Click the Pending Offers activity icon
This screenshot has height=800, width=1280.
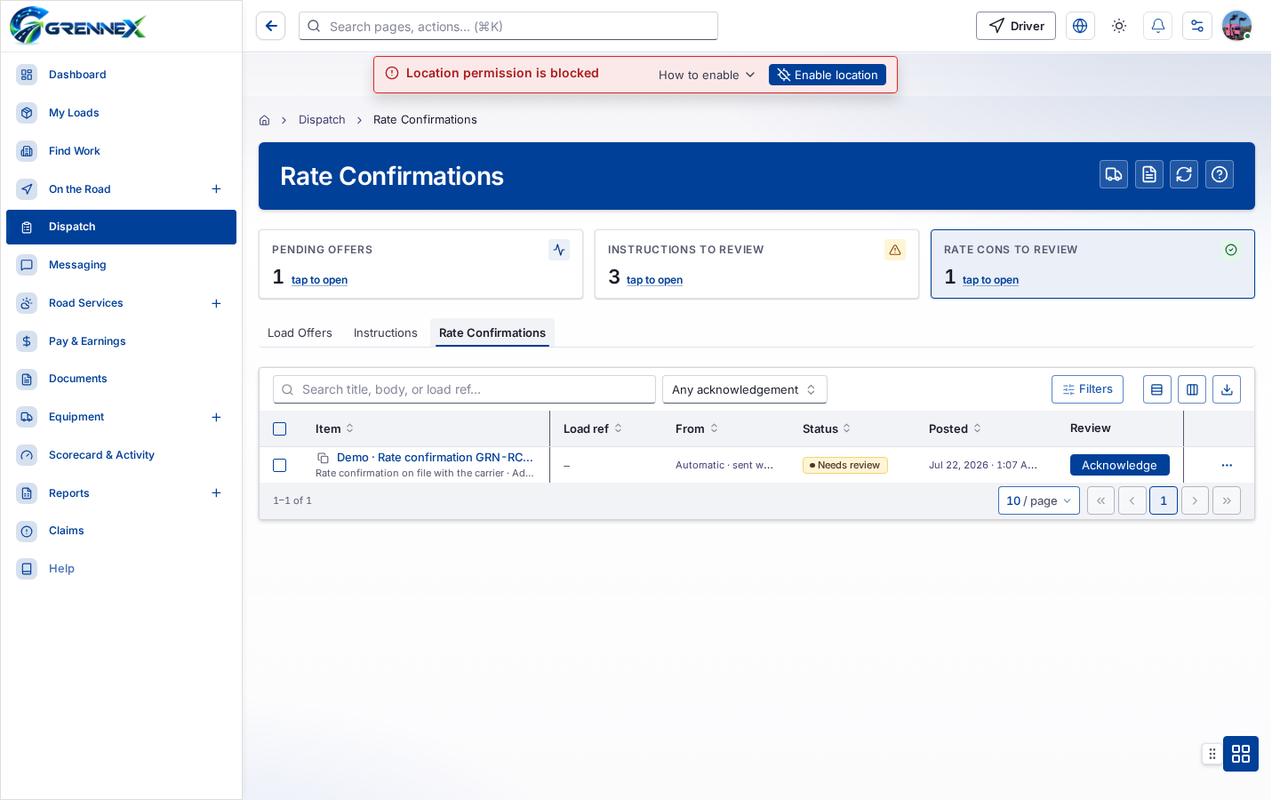tap(559, 250)
